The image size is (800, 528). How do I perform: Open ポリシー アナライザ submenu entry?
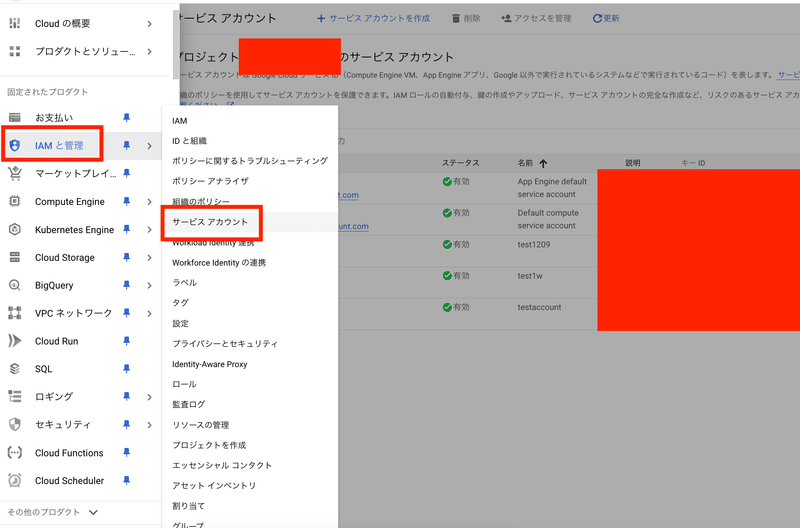(x=210, y=181)
